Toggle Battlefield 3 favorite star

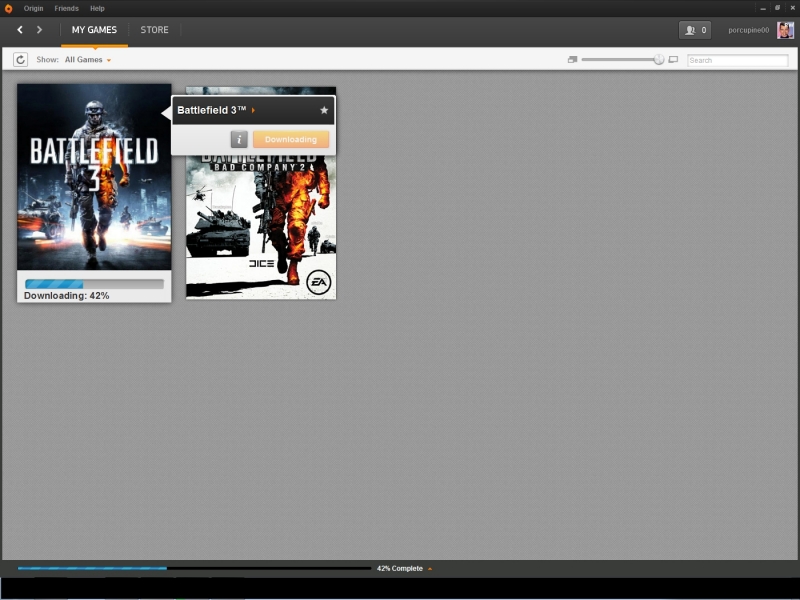click(323, 110)
